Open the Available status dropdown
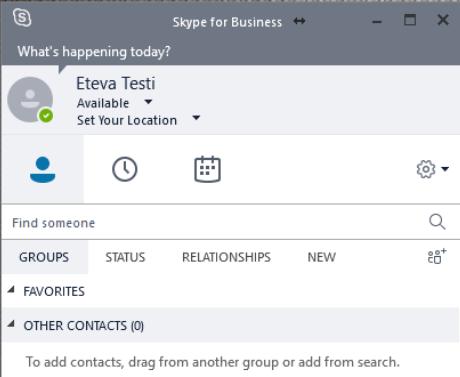 pos(148,102)
